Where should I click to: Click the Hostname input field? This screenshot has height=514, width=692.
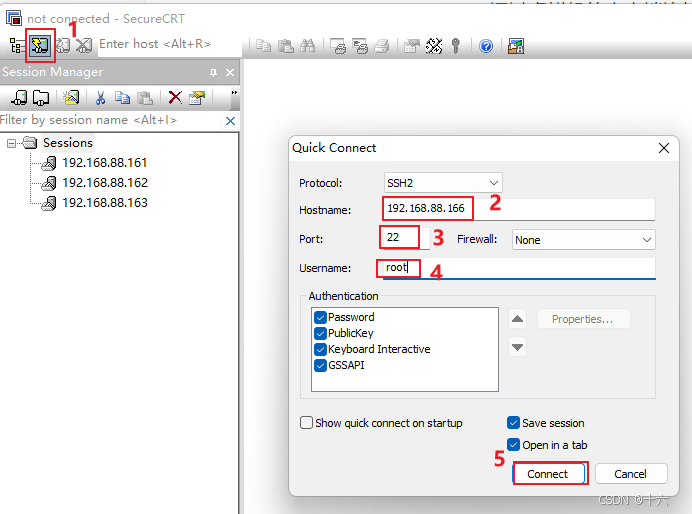[x=519, y=209]
